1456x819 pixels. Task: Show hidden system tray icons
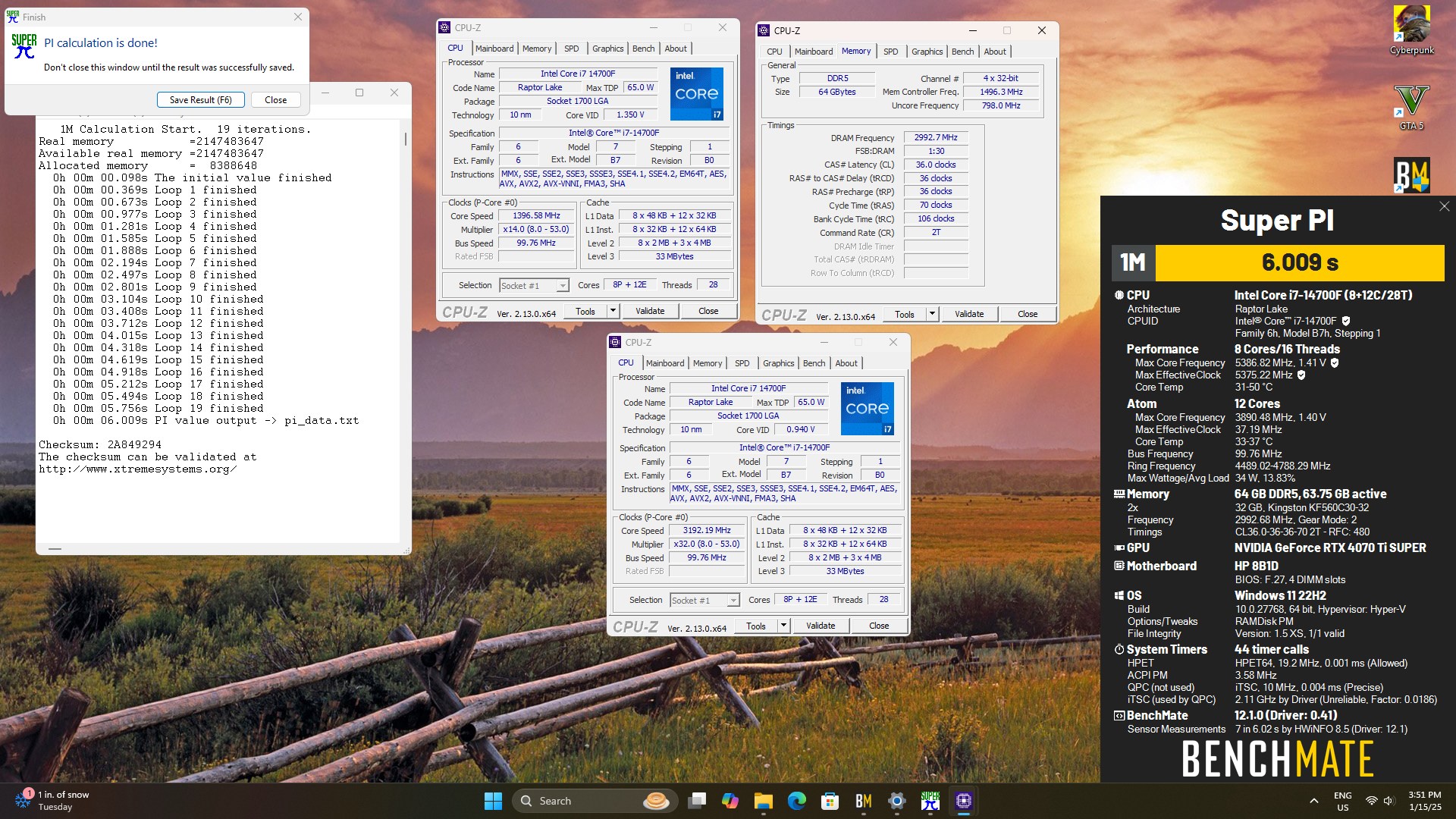[x=1313, y=801]
